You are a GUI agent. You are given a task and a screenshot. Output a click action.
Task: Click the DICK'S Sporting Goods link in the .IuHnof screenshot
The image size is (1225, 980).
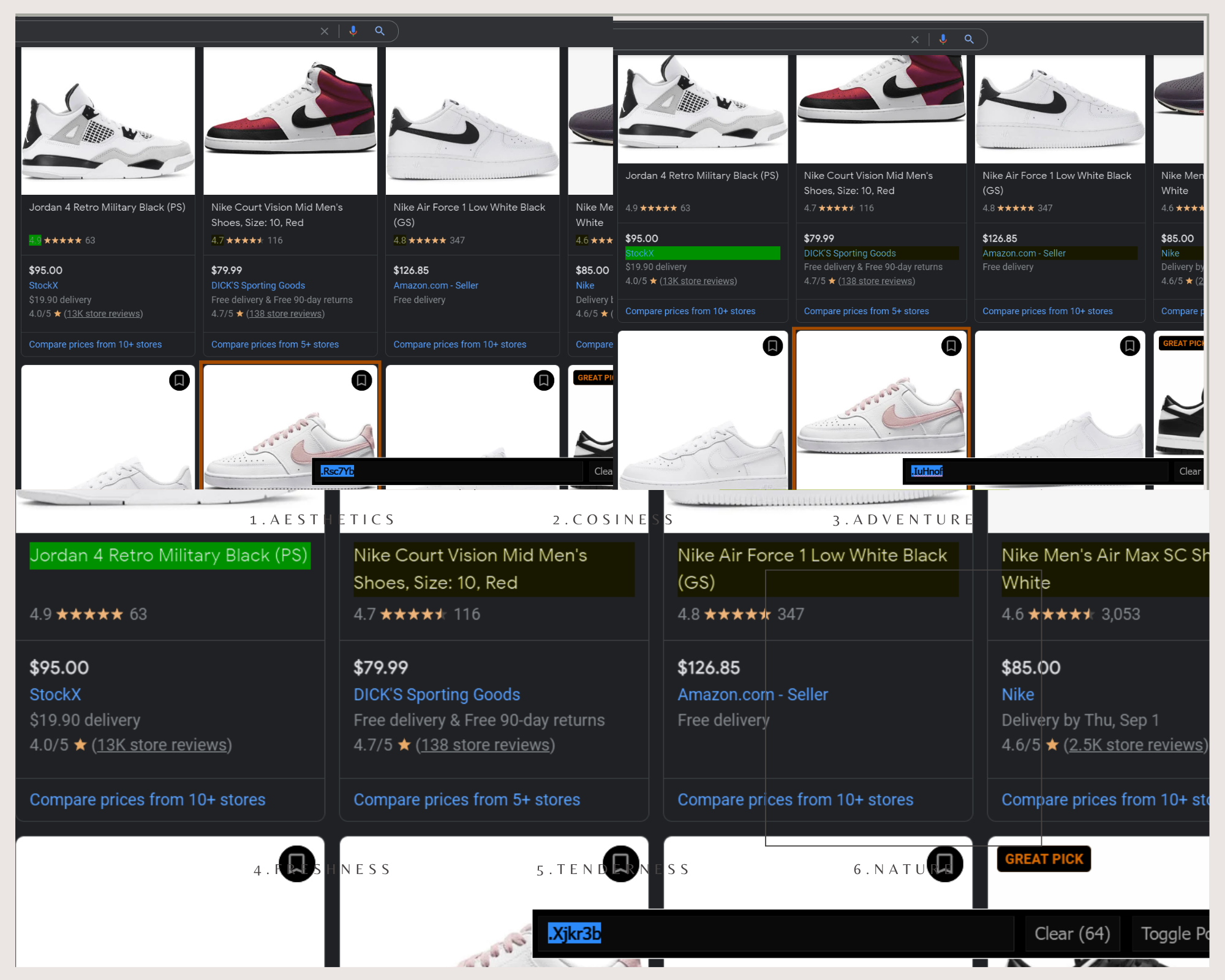(850, 253)
